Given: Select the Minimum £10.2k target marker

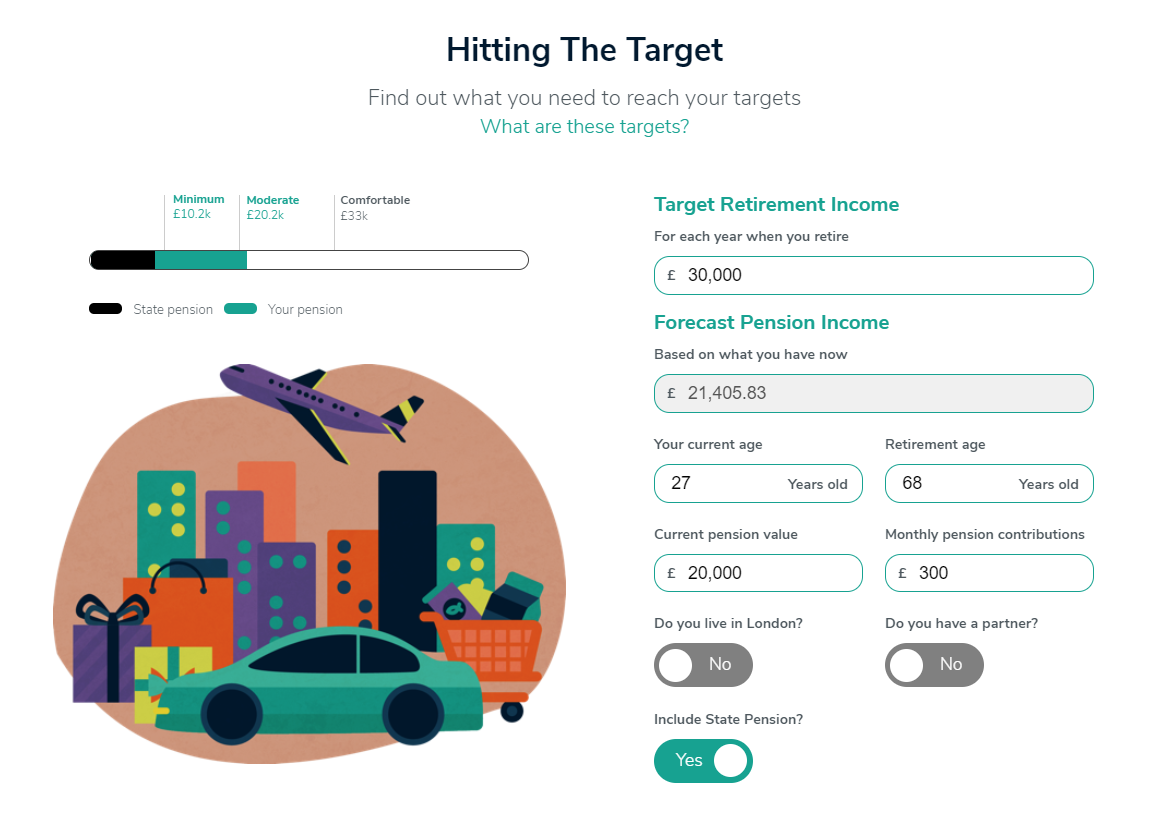Looking at the screenshot, I should 197,206.
